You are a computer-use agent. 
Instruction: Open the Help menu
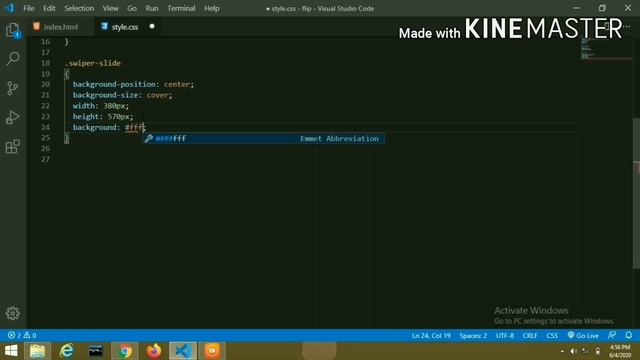coord(211,8)
